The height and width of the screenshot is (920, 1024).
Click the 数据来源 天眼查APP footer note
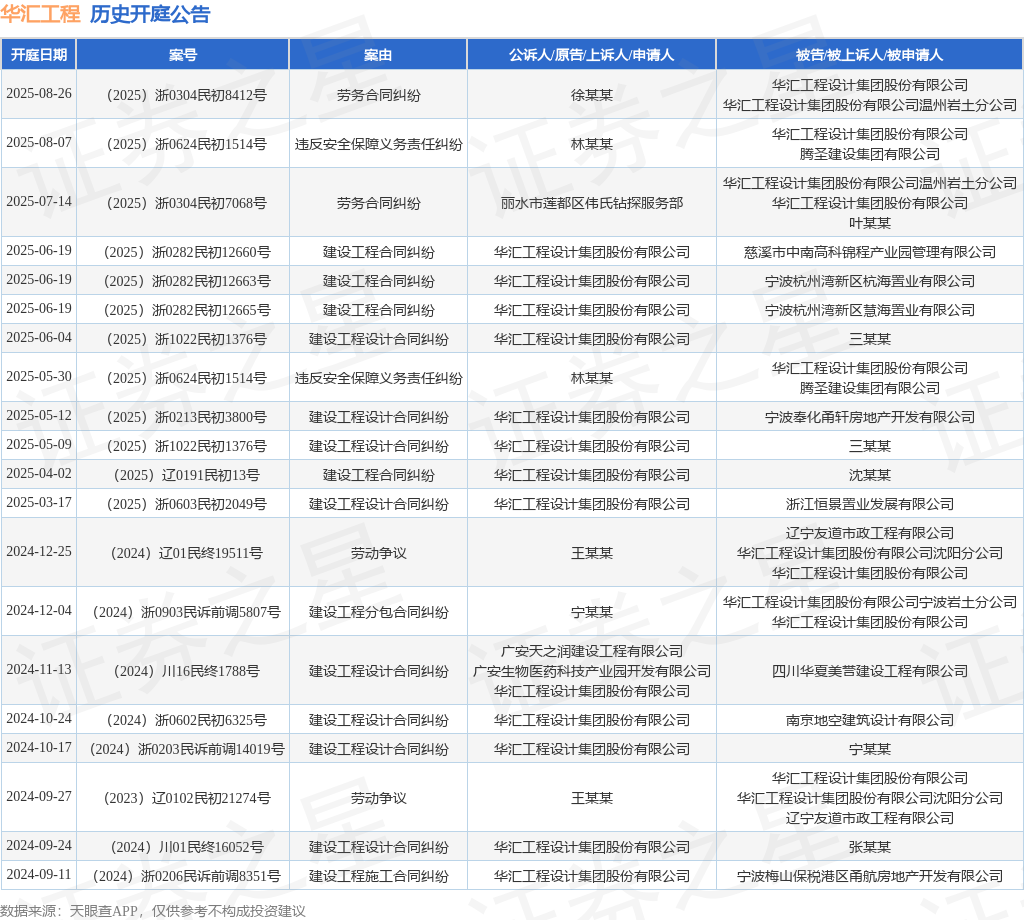coord(153,911)
